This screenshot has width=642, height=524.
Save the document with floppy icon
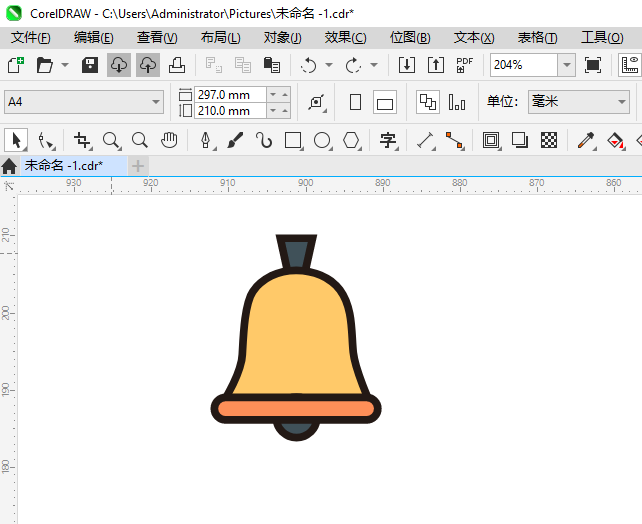point(90,65)
